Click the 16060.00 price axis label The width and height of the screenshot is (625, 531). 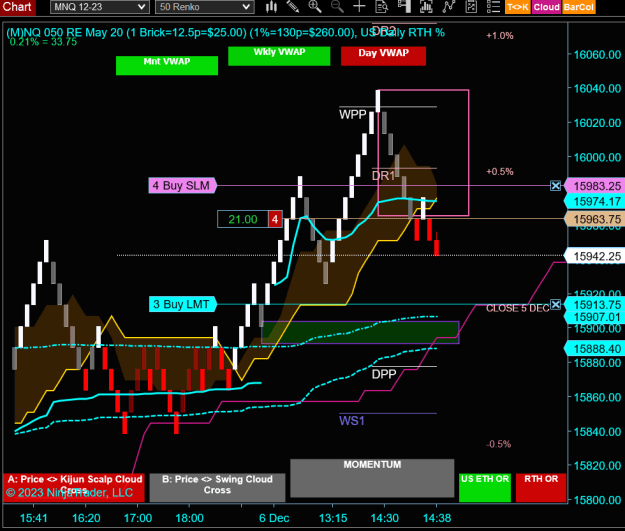click(x=597, y=54)
